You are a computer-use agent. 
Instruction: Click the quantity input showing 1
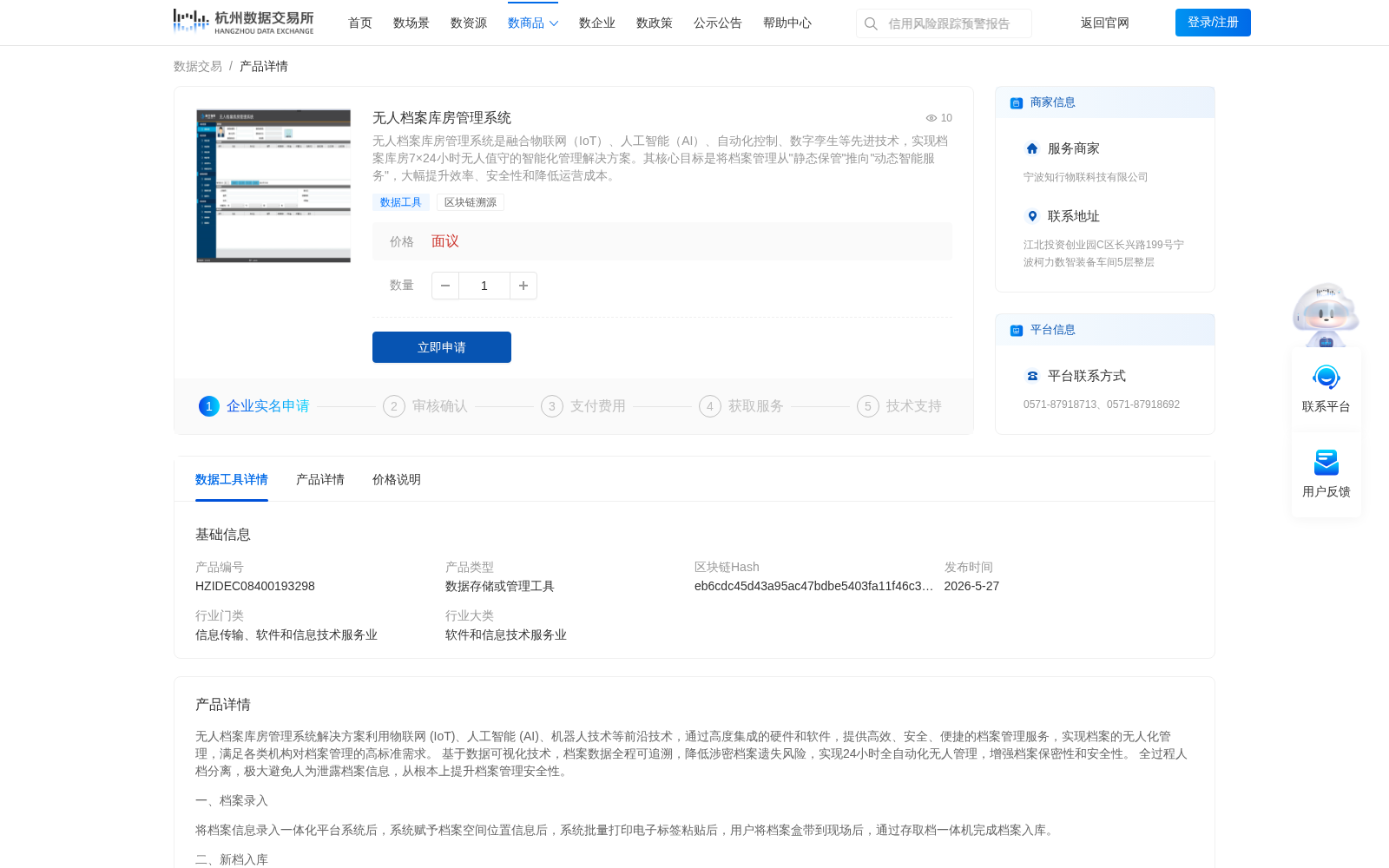click(x=484, y=286)
